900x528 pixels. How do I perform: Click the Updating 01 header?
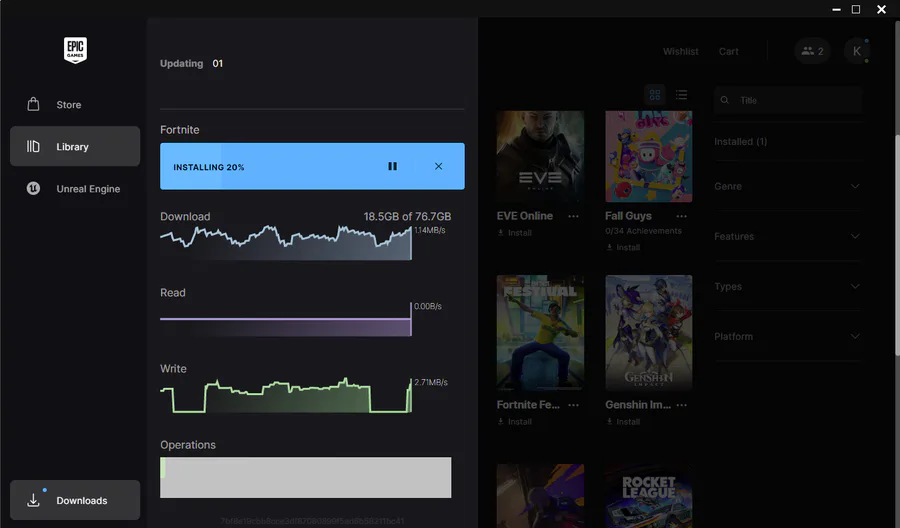tap(191, 63)
